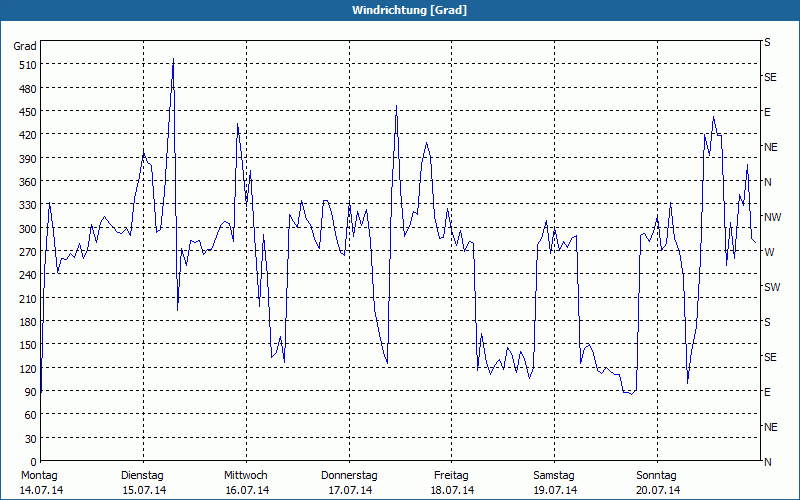Pick the 330 degree axis label
Screen dimensions: 800x500
(x=28, y=205)
